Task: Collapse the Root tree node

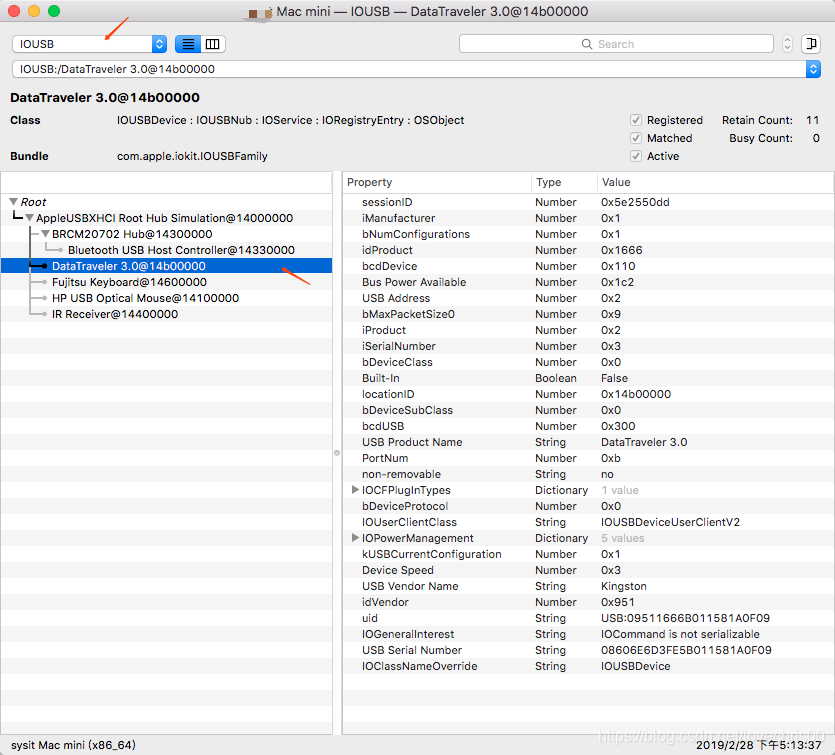Action: [14, 202]
